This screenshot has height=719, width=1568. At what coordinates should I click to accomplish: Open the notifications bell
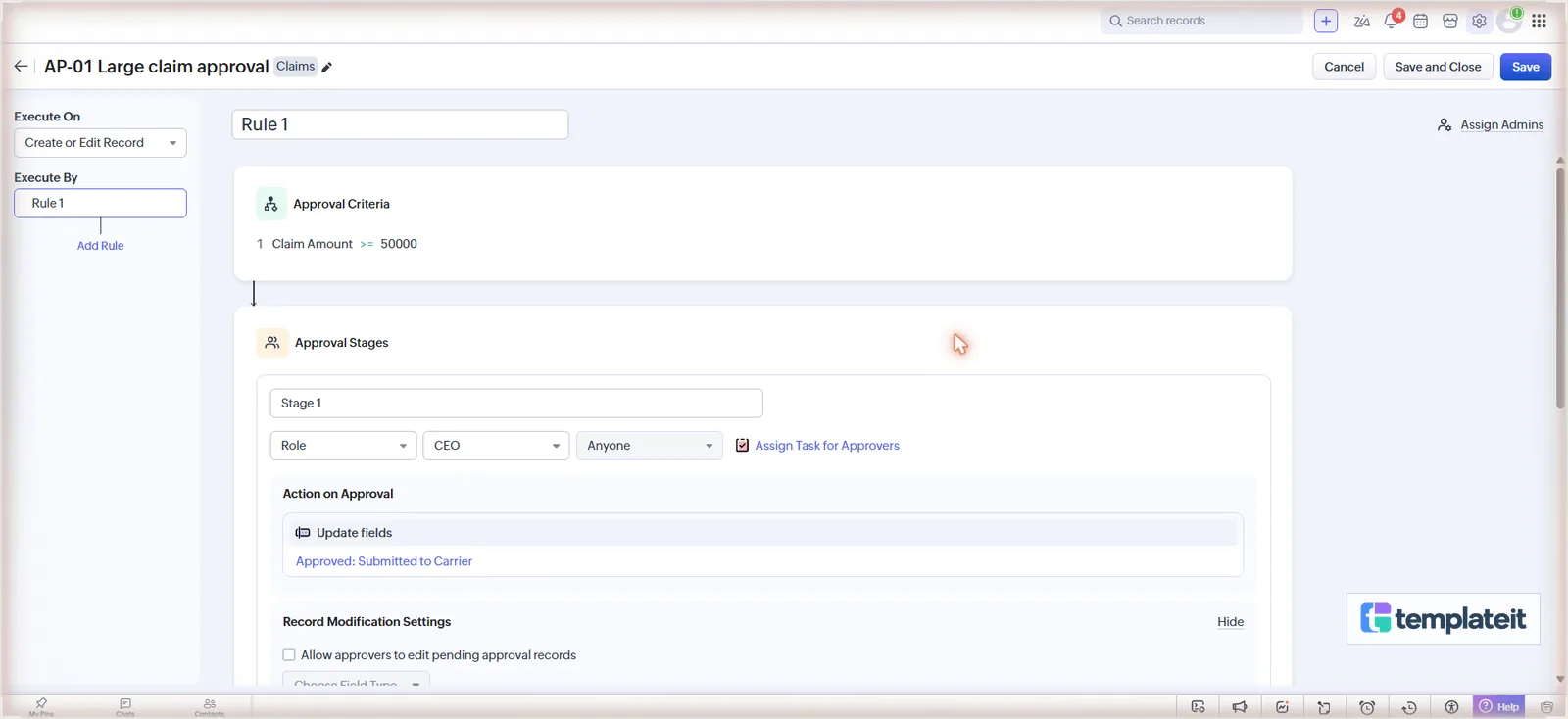1392,21
